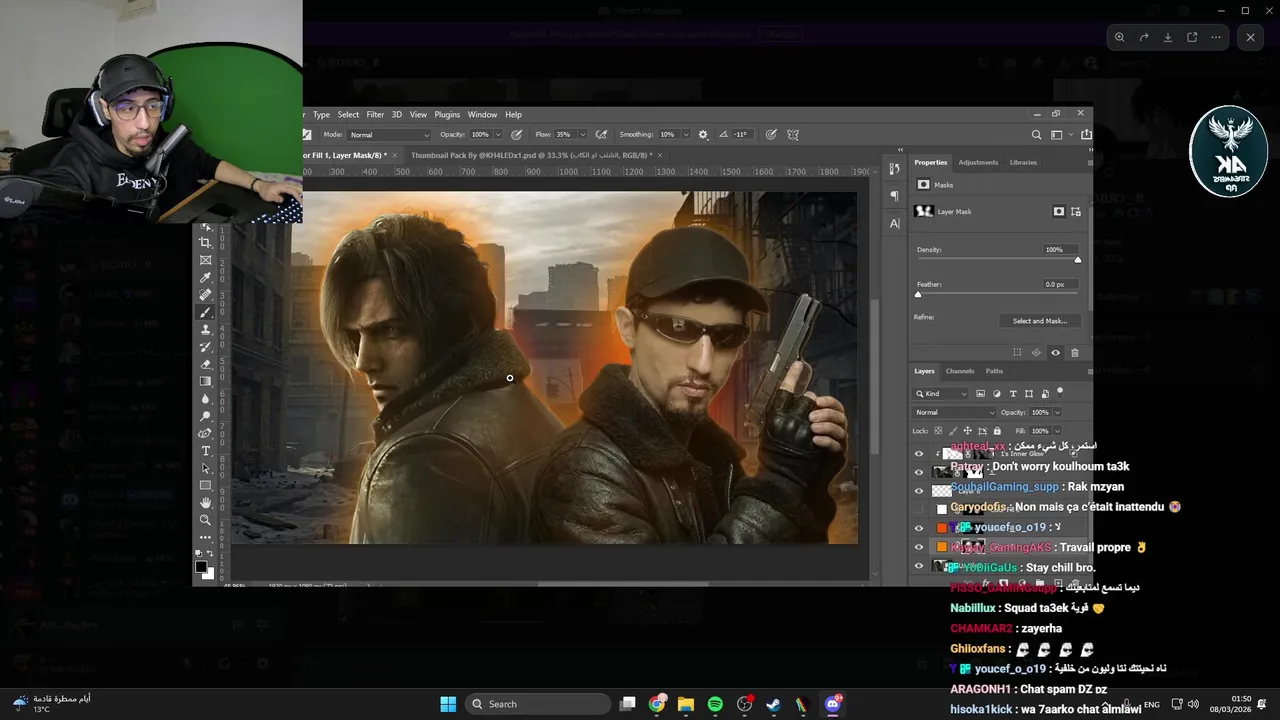Expand the Flow dropdown arrow
This screenshot has height=720, width=1280.
[582, 134]
